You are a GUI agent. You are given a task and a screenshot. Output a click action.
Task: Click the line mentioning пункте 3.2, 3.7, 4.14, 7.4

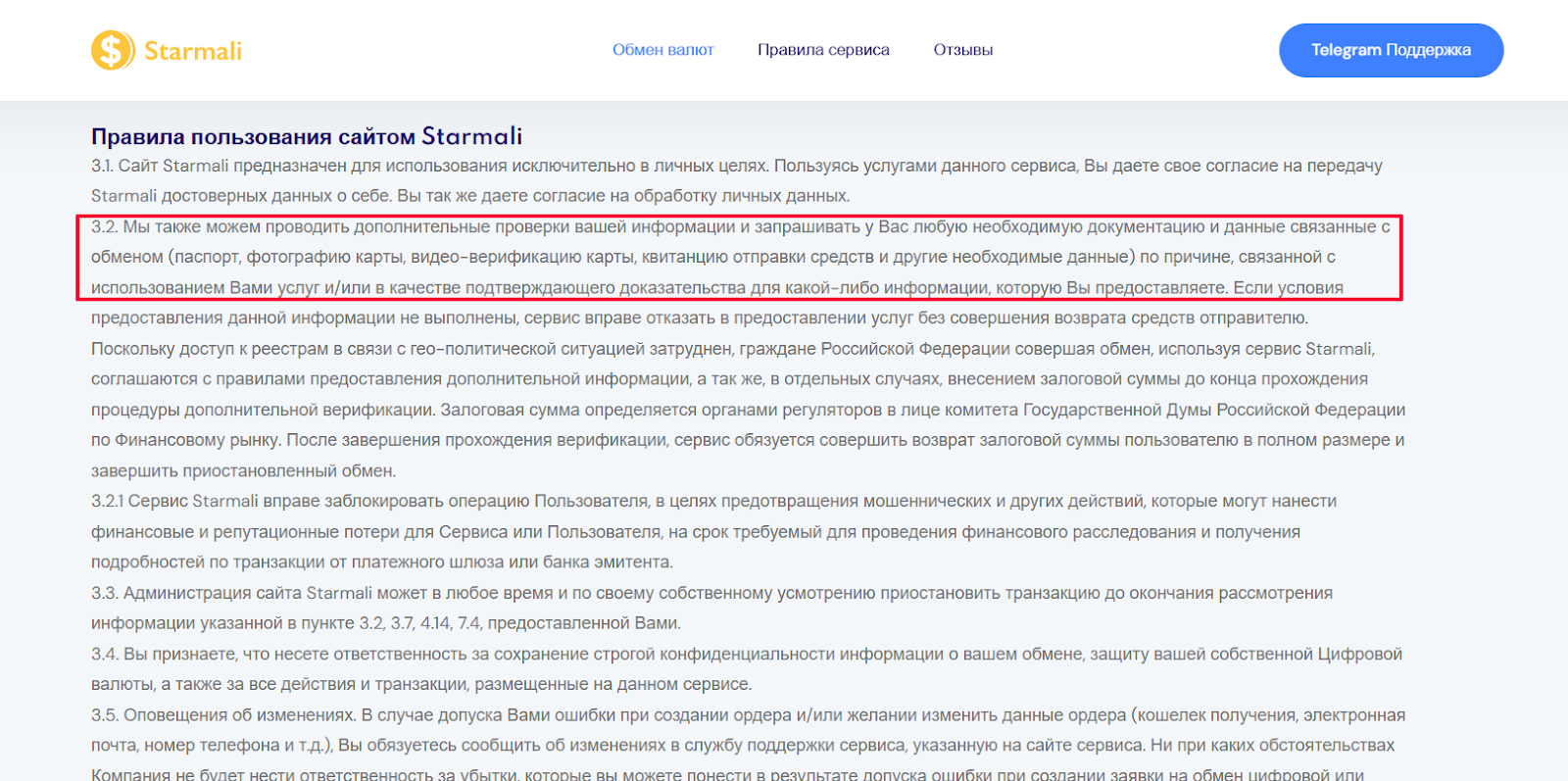click(x=386, y=623)
